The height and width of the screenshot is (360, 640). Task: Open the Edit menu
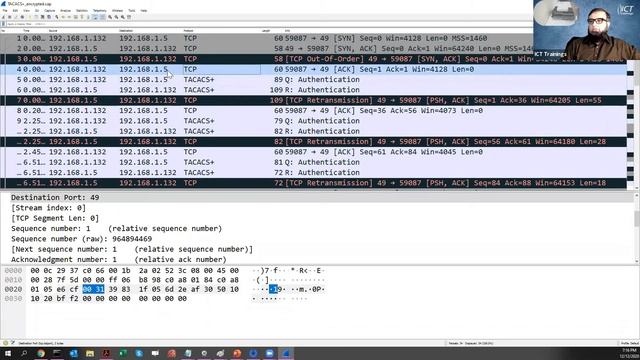(x=15, y=11)
